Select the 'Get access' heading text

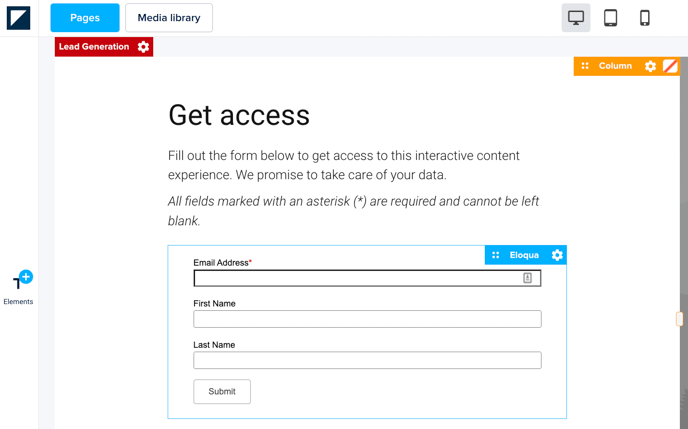(239, 115)
